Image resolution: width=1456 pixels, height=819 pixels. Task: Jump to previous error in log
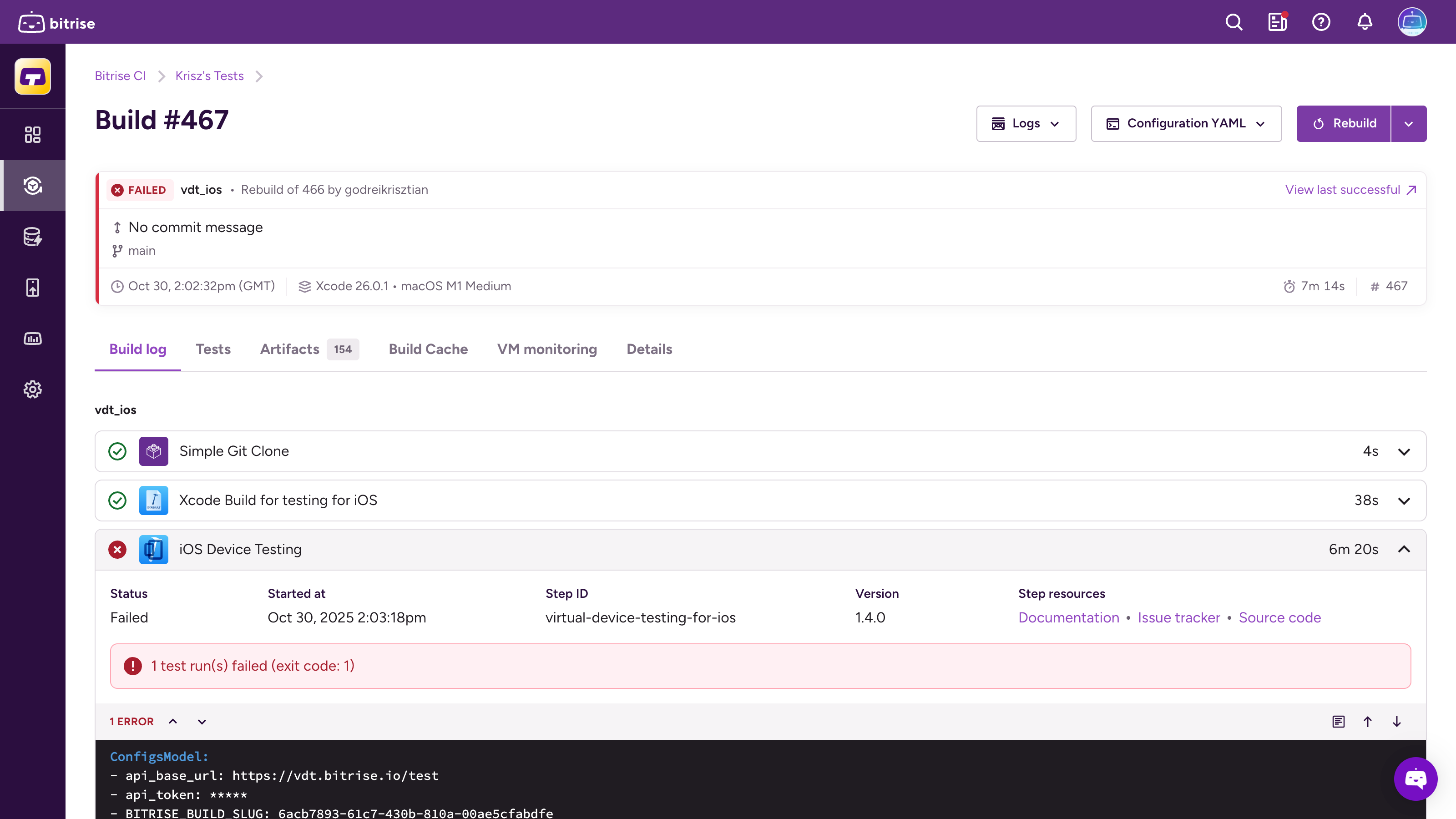click(x=173, y=722)
